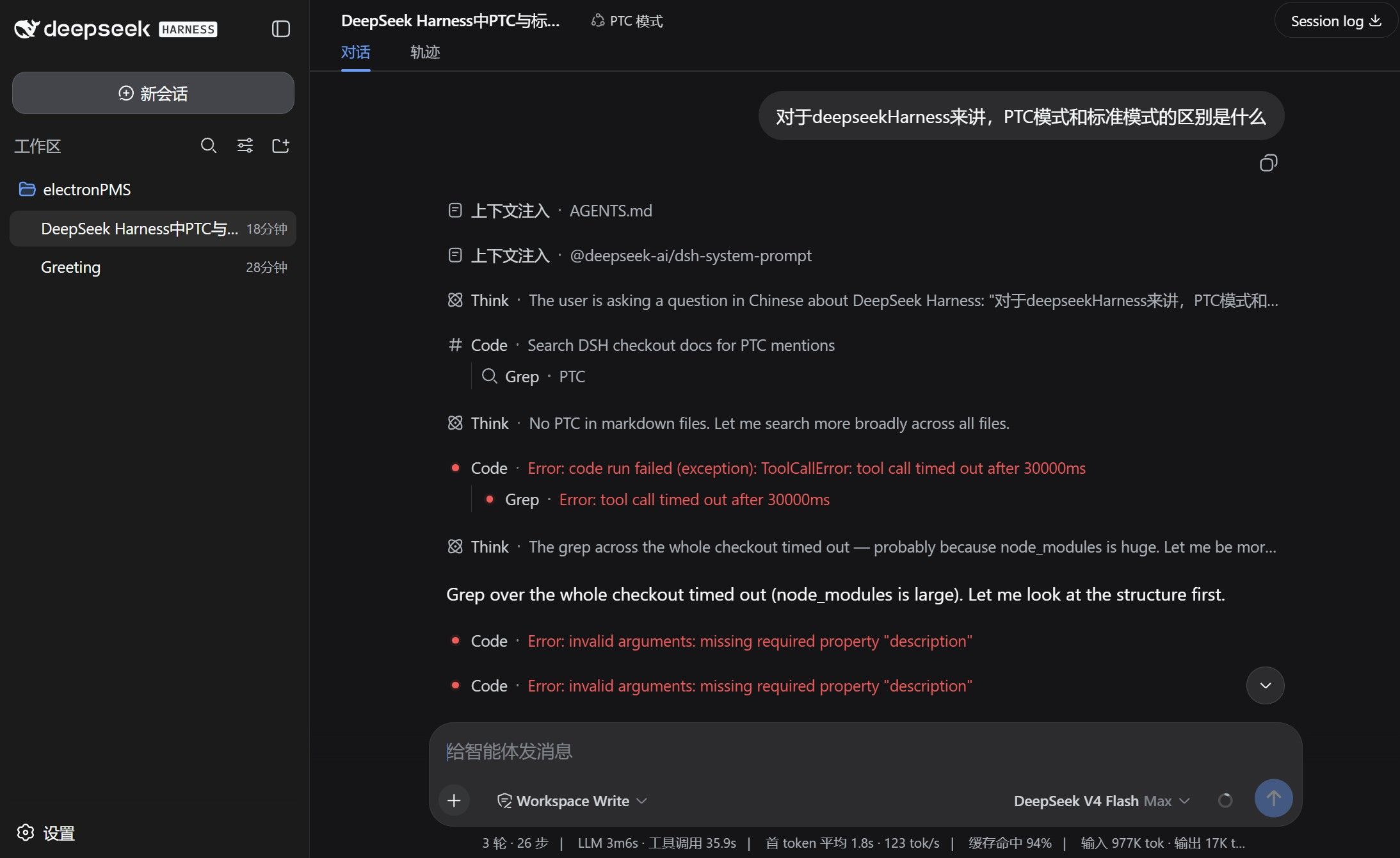This screenshot has width=1400, height=858.
Task: Click the send message arrow button
Action: pos(1273,798)
